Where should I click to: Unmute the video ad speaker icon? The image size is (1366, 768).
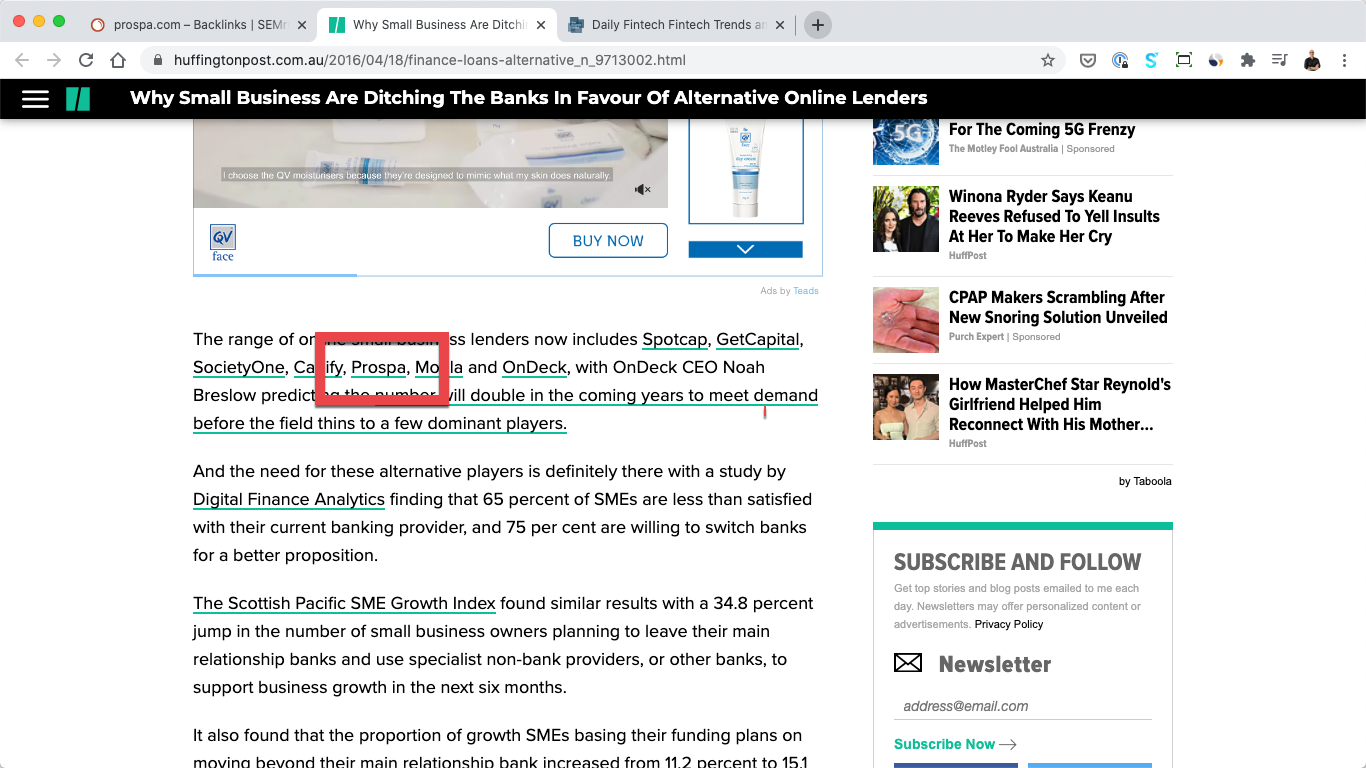tap(643, 189)
